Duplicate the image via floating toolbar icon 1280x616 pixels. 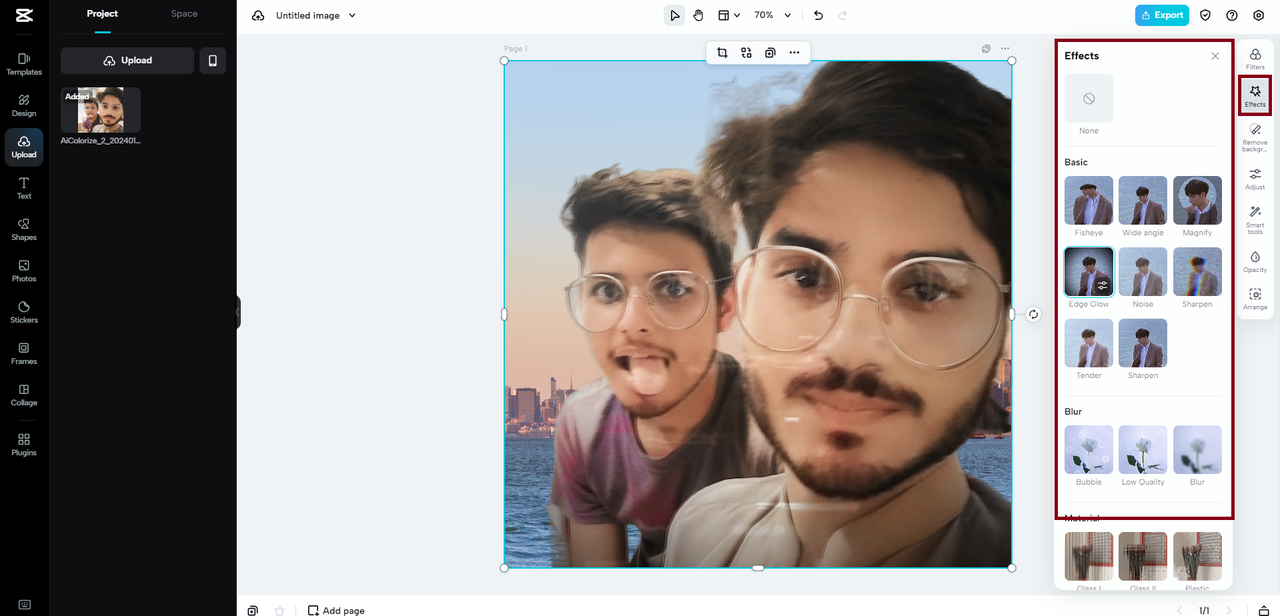point(770,52)
